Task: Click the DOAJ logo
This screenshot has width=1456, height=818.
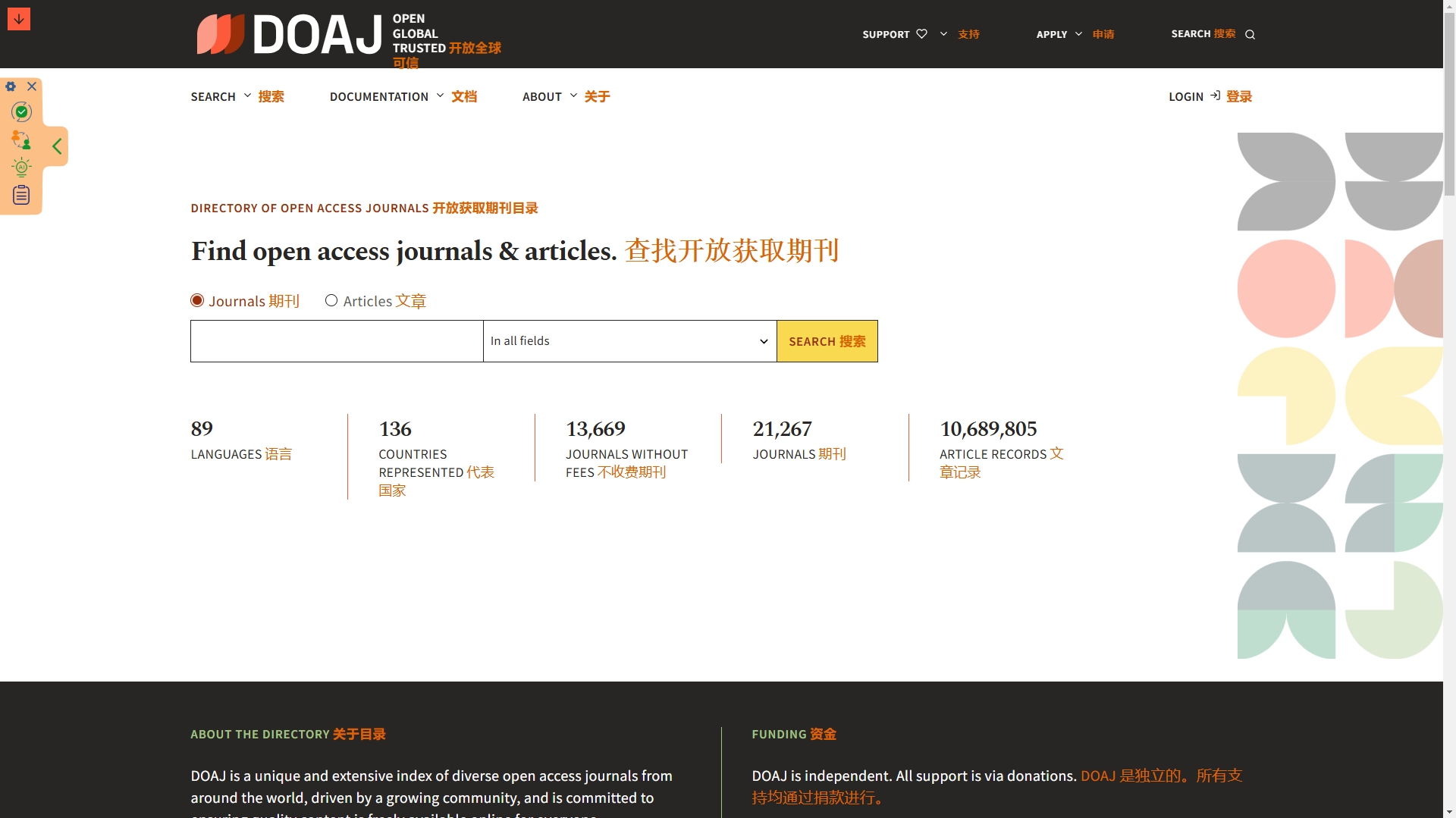Action: click(289, 35)
